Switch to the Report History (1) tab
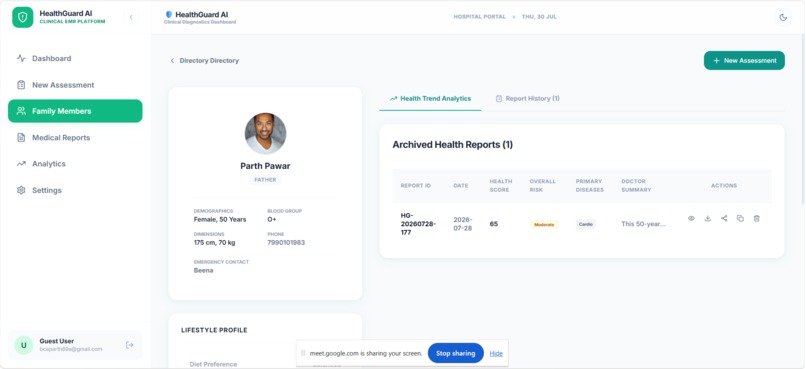806x369 pixels. coord(527,98)
